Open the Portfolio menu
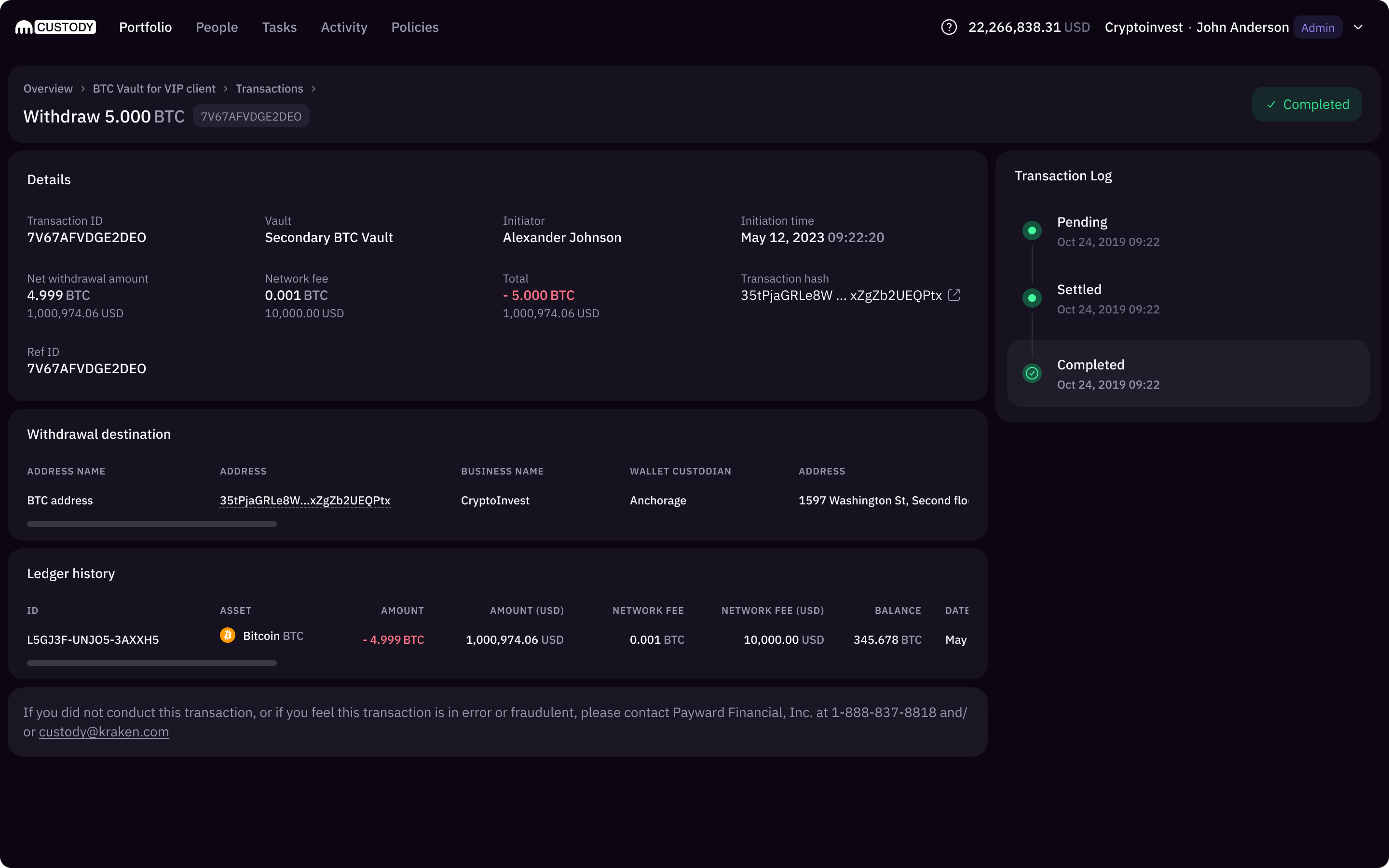The height and width of the screenshot is (868, 1389). point(145,27)
